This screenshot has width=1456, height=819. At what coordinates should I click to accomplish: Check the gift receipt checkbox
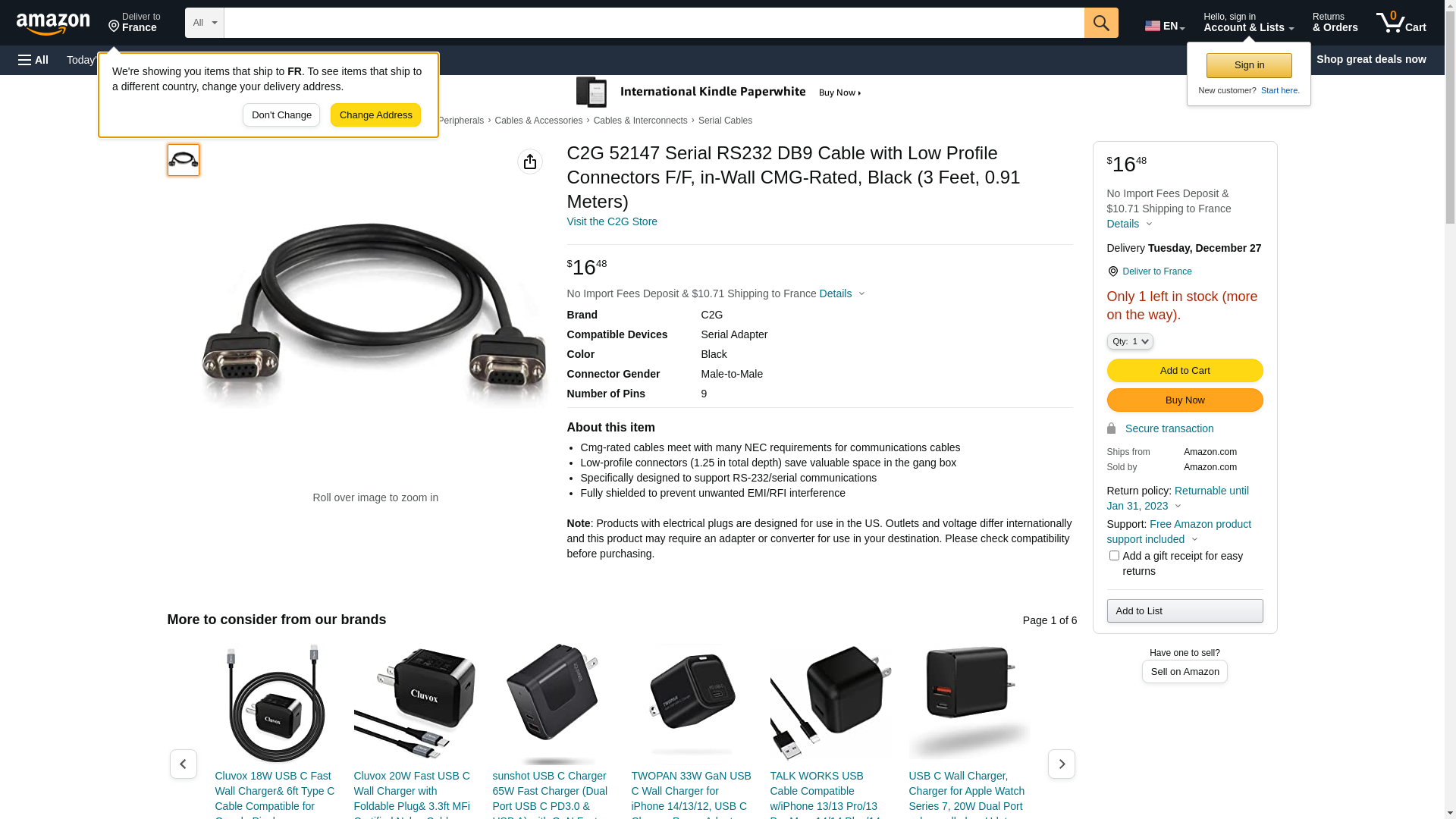coord(1114,556)
